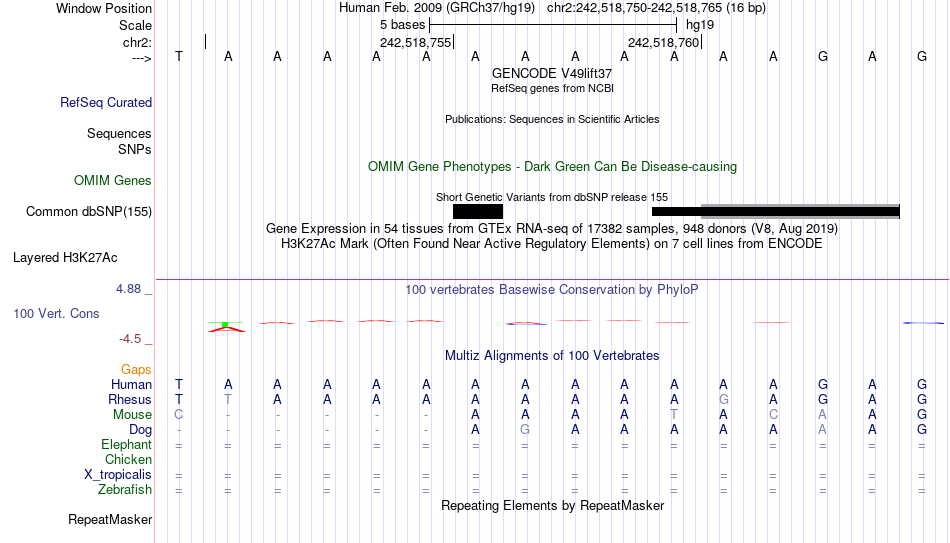Screen dimensions: 950x543
Task: Click 100 vertebrates Basewise Conservation by PhyloP
Action: tap(552, 290)
